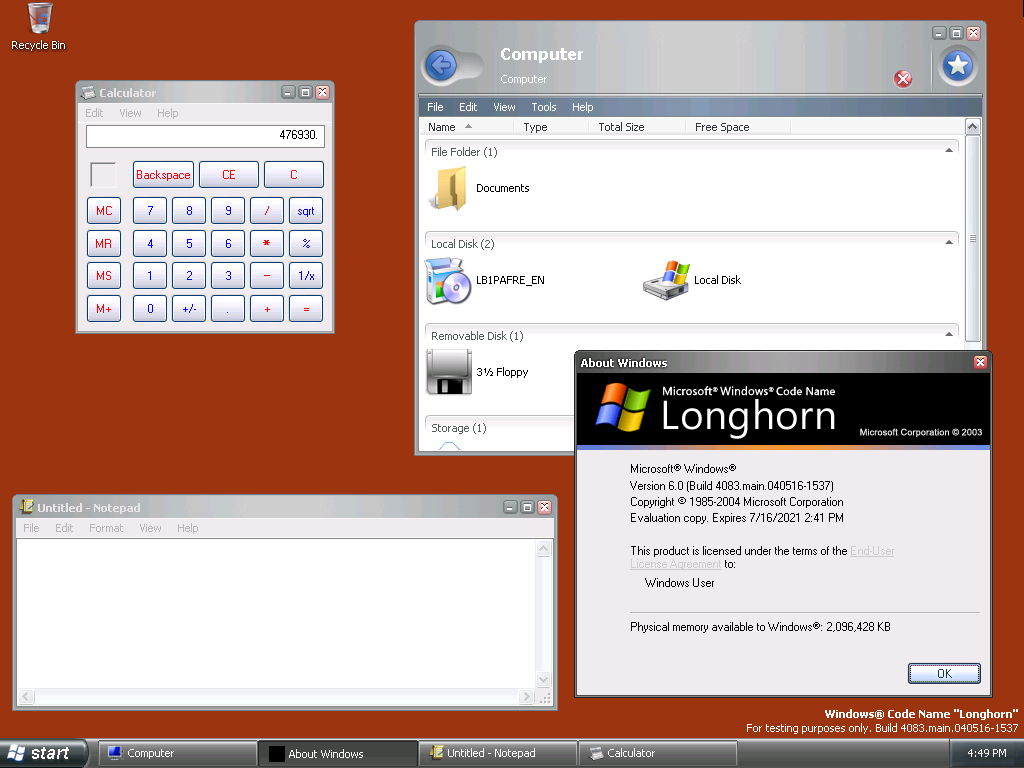The width and height of the screenshot is (1024, 768).
Task: Click the blue back arrow in Computer window
Action: [441, 65]
